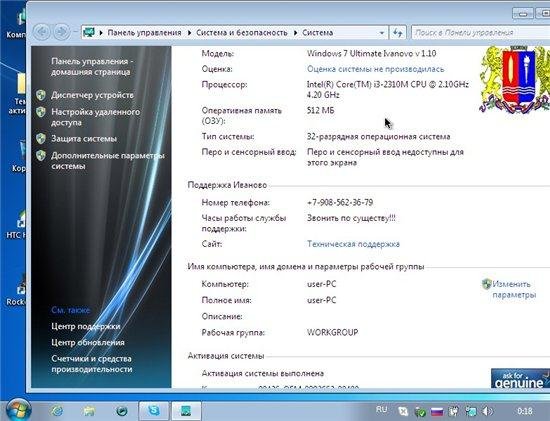This screenshot has width=550, height=421.
Task: Go back with the navigation arrow
Action: (42, 32)
